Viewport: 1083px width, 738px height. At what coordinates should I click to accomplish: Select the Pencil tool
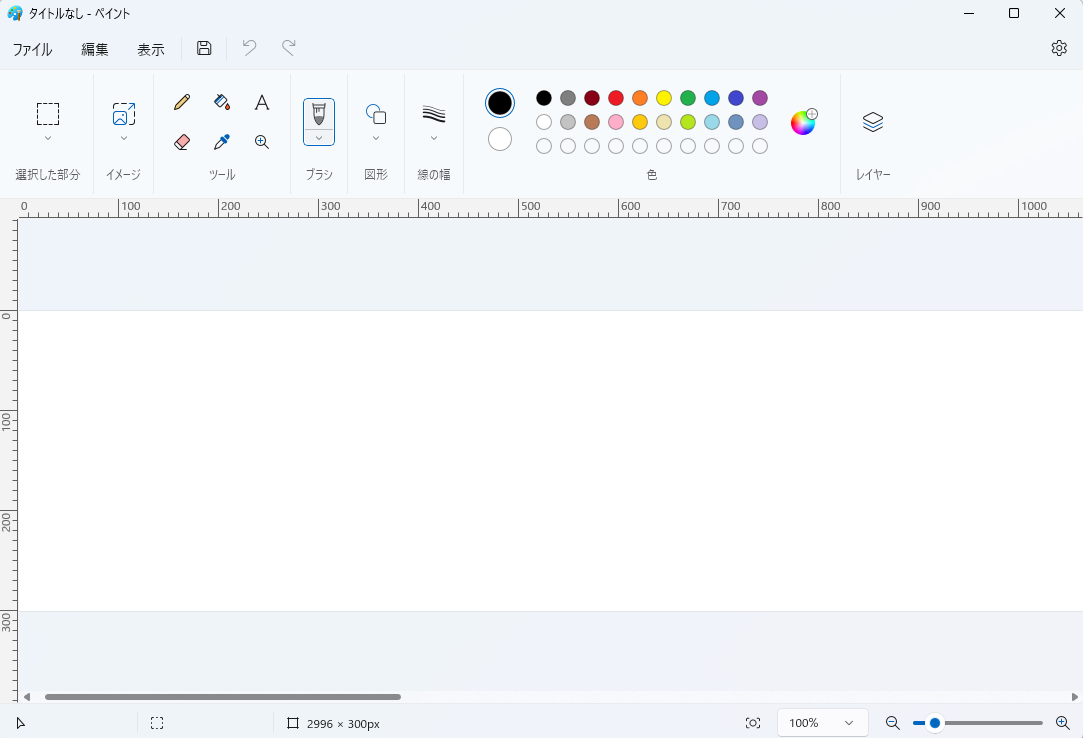(182, 102)
